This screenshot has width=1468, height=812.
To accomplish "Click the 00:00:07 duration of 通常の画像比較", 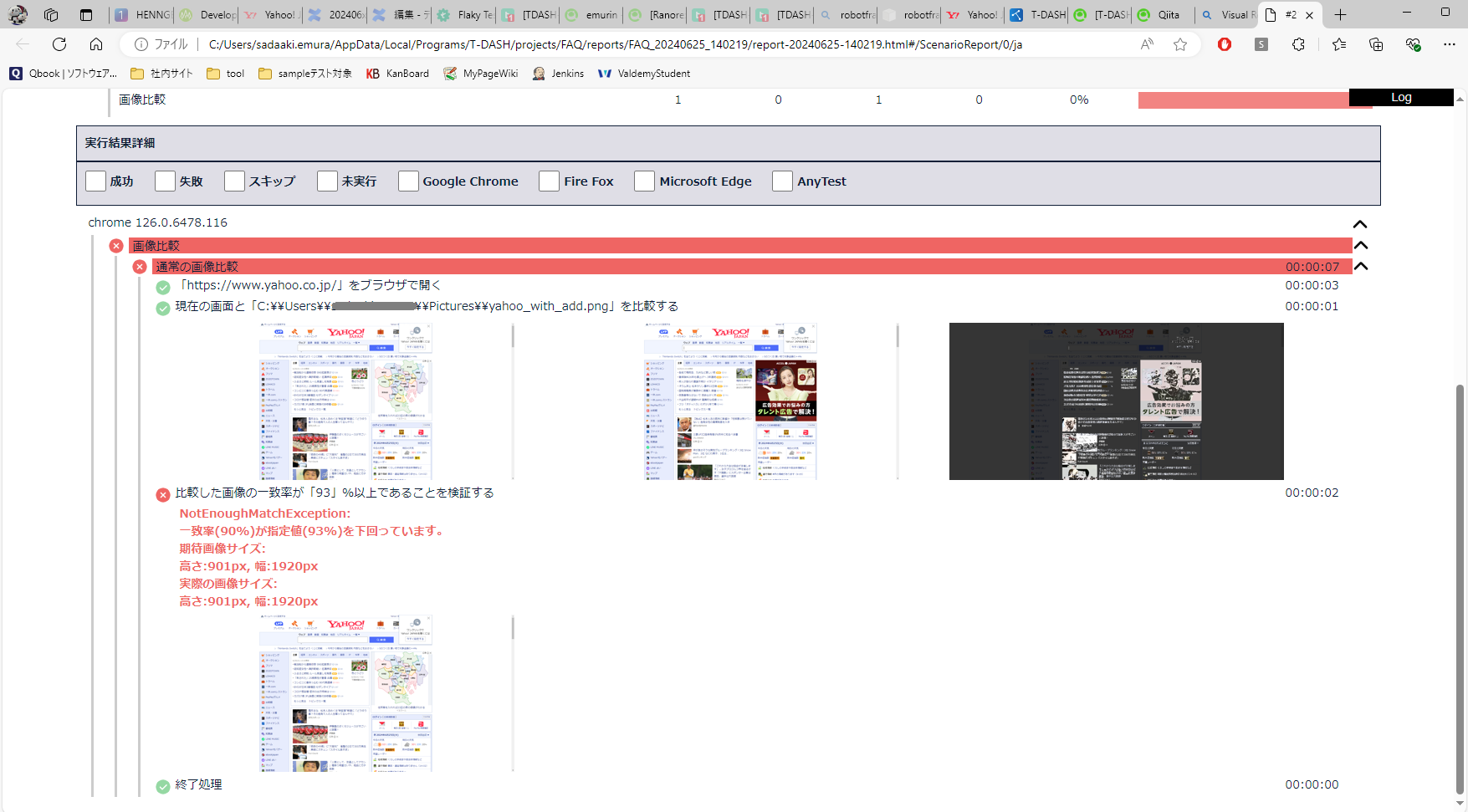I will tap(1312, 267).
